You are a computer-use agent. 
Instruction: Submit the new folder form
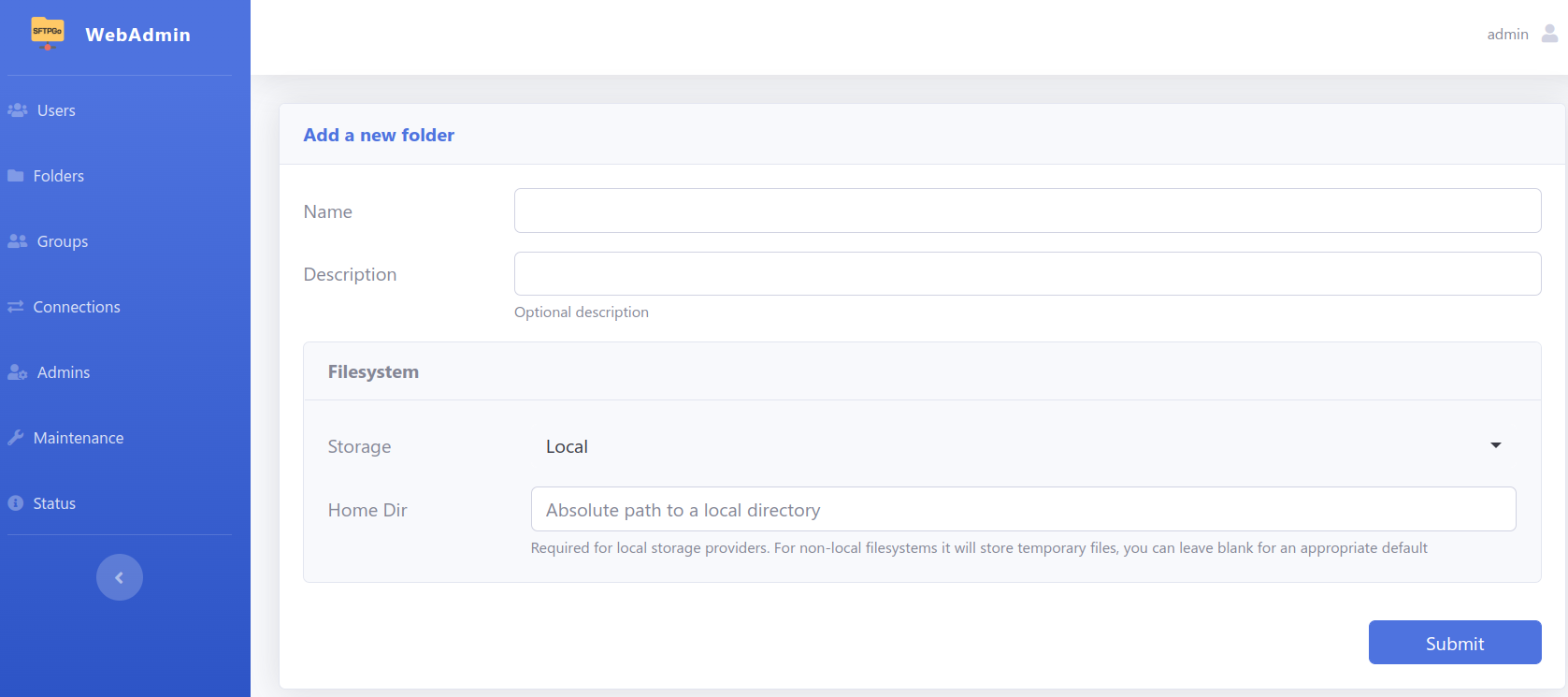pos(1454,643)
